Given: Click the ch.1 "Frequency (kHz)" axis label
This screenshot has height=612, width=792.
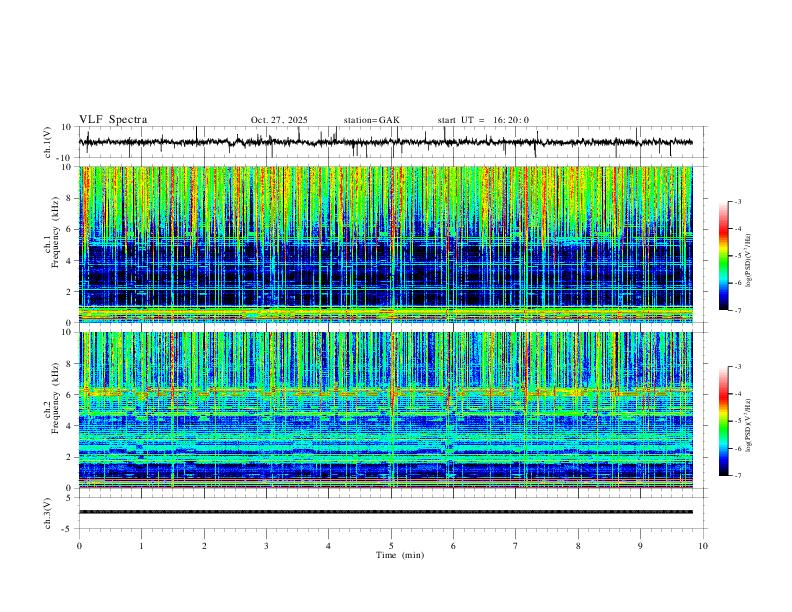Looking at the screenshot, I should 56,230.
